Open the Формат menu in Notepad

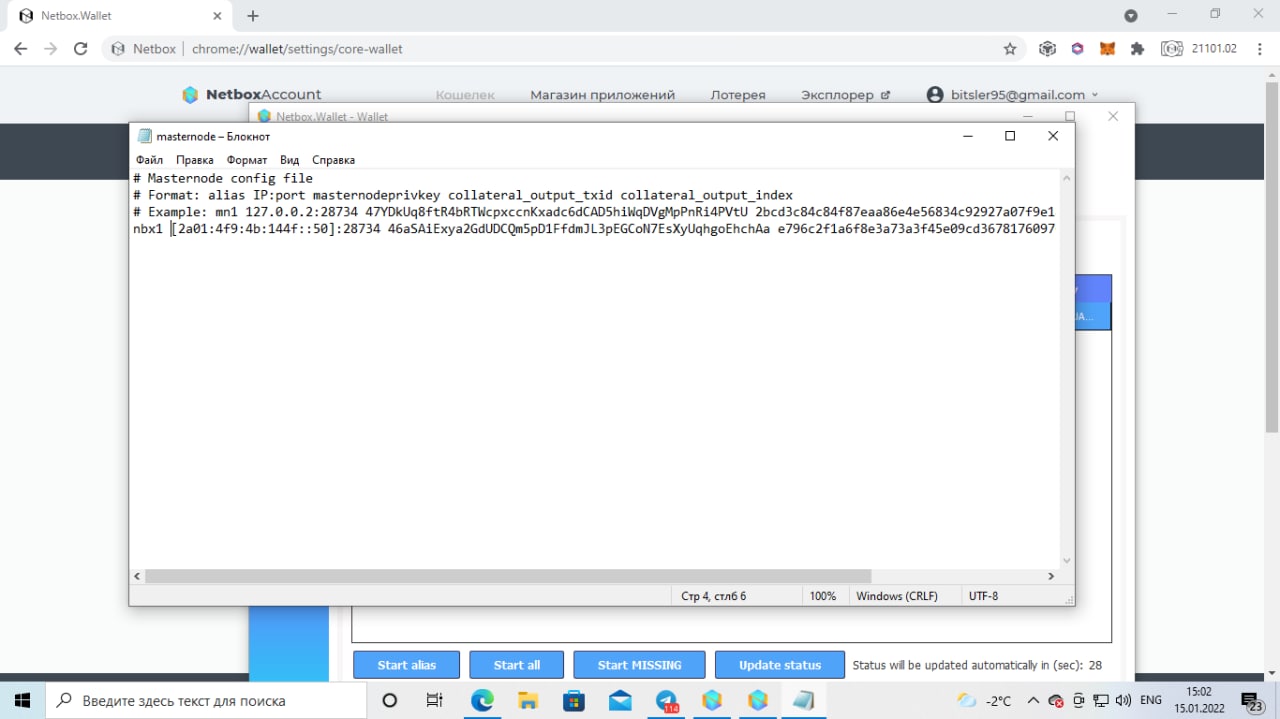pos(246,160)
